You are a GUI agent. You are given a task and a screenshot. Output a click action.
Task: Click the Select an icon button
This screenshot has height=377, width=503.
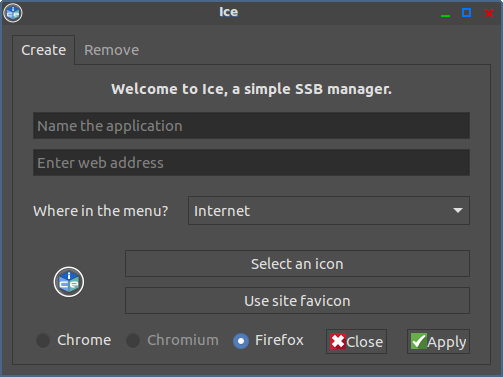(x=297, y=264)
